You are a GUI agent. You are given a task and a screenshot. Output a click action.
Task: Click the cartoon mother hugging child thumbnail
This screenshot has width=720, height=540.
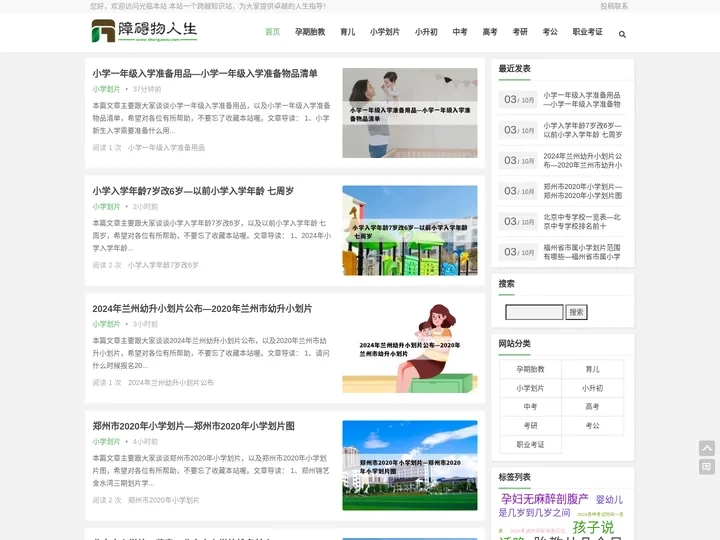click(410, 348)
